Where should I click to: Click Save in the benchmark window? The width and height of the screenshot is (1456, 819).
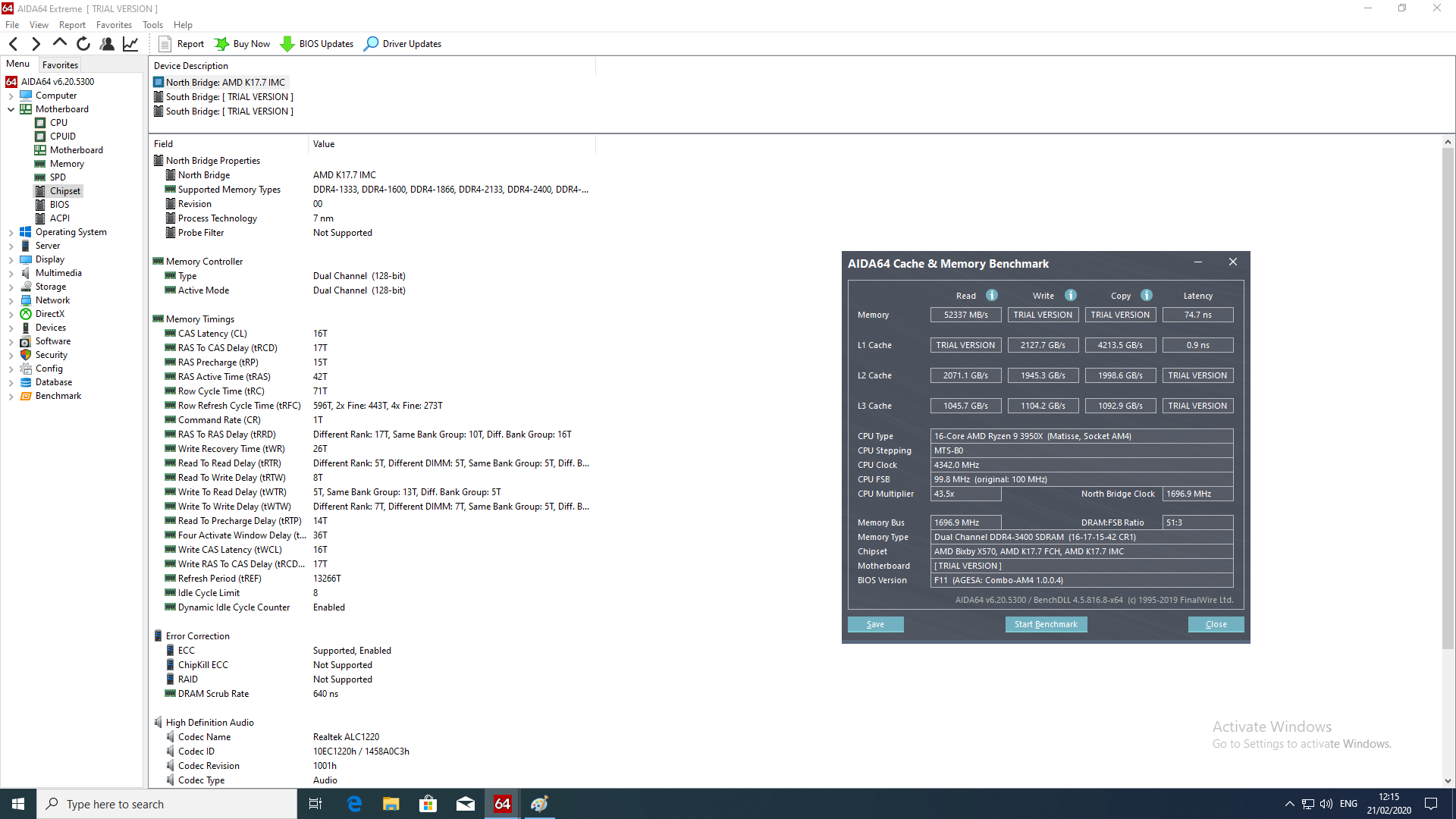click(x=875, y=624)
